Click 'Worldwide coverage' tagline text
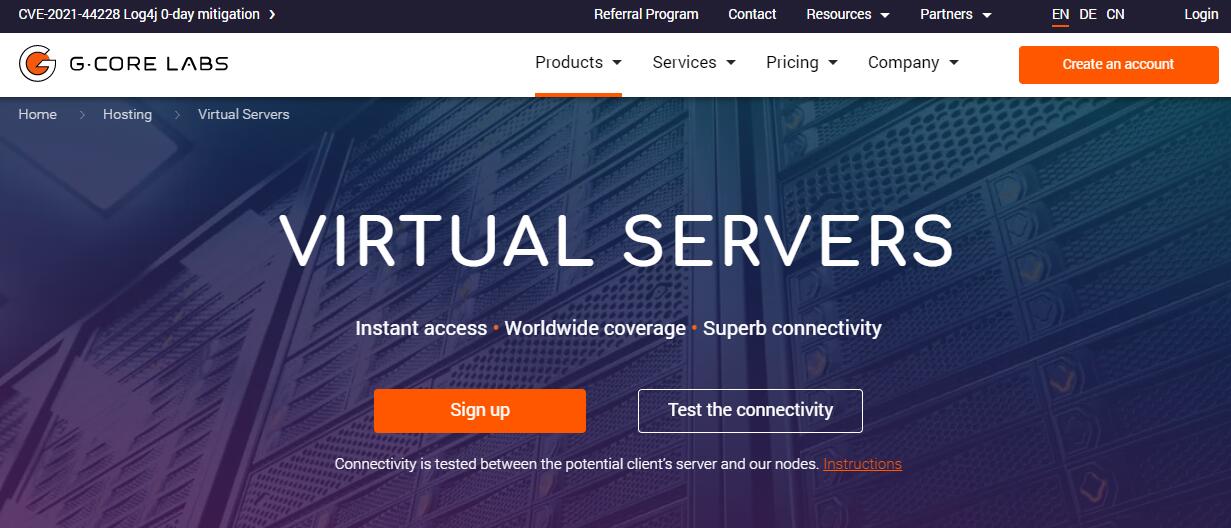Screen dimensions: 1231x528 point(595,328)
